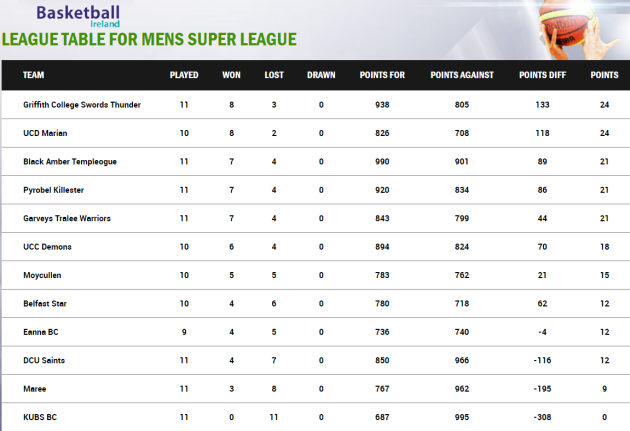This screenshot has width=630, height=431.
Task: Click the UCC Demons team name
Action: point(47,247)
